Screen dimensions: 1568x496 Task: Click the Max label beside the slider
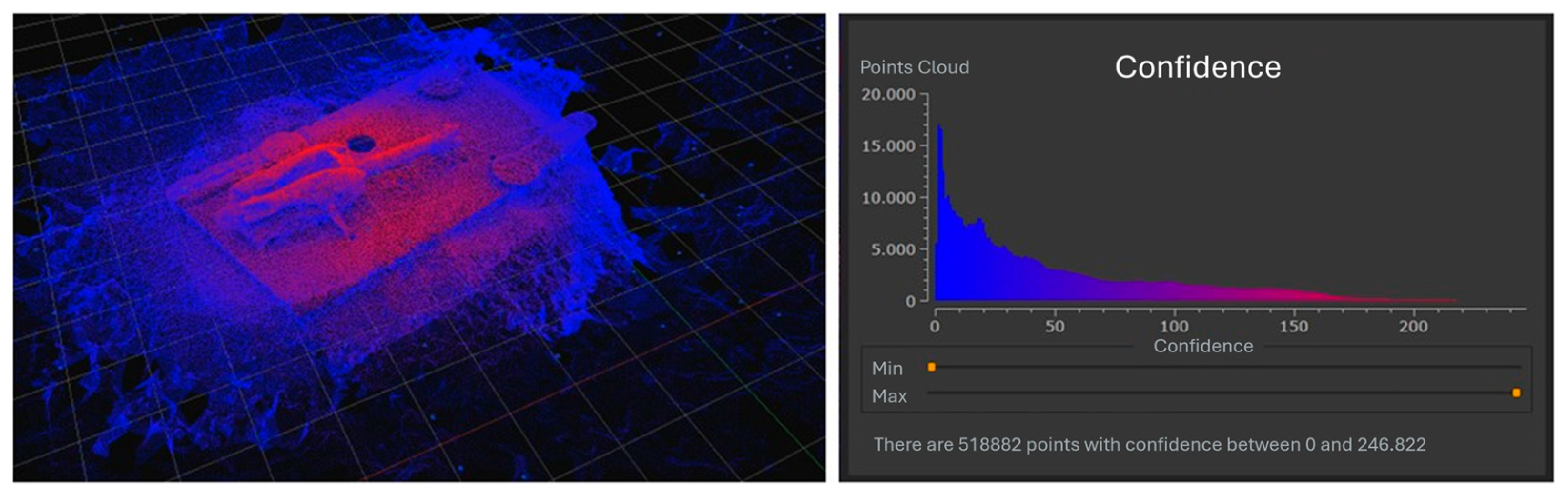tap(889, 396)
